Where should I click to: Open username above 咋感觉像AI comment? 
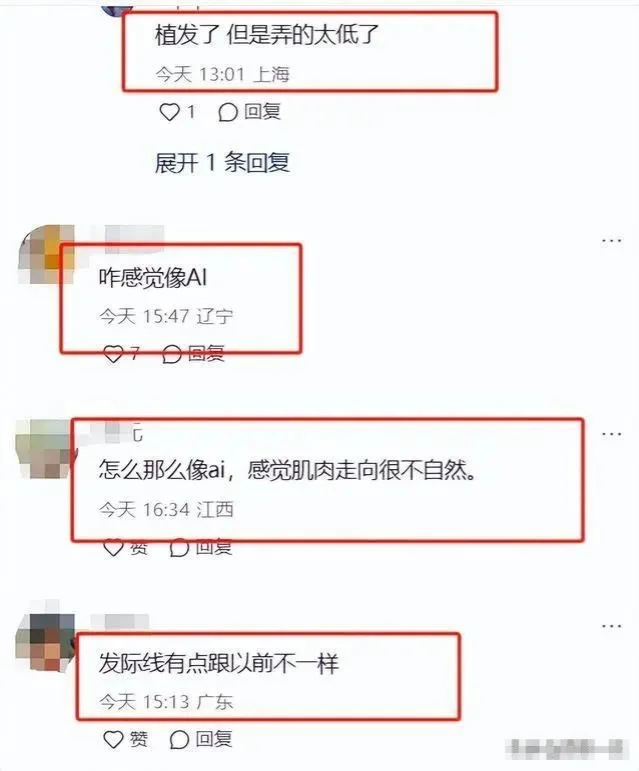134,236
